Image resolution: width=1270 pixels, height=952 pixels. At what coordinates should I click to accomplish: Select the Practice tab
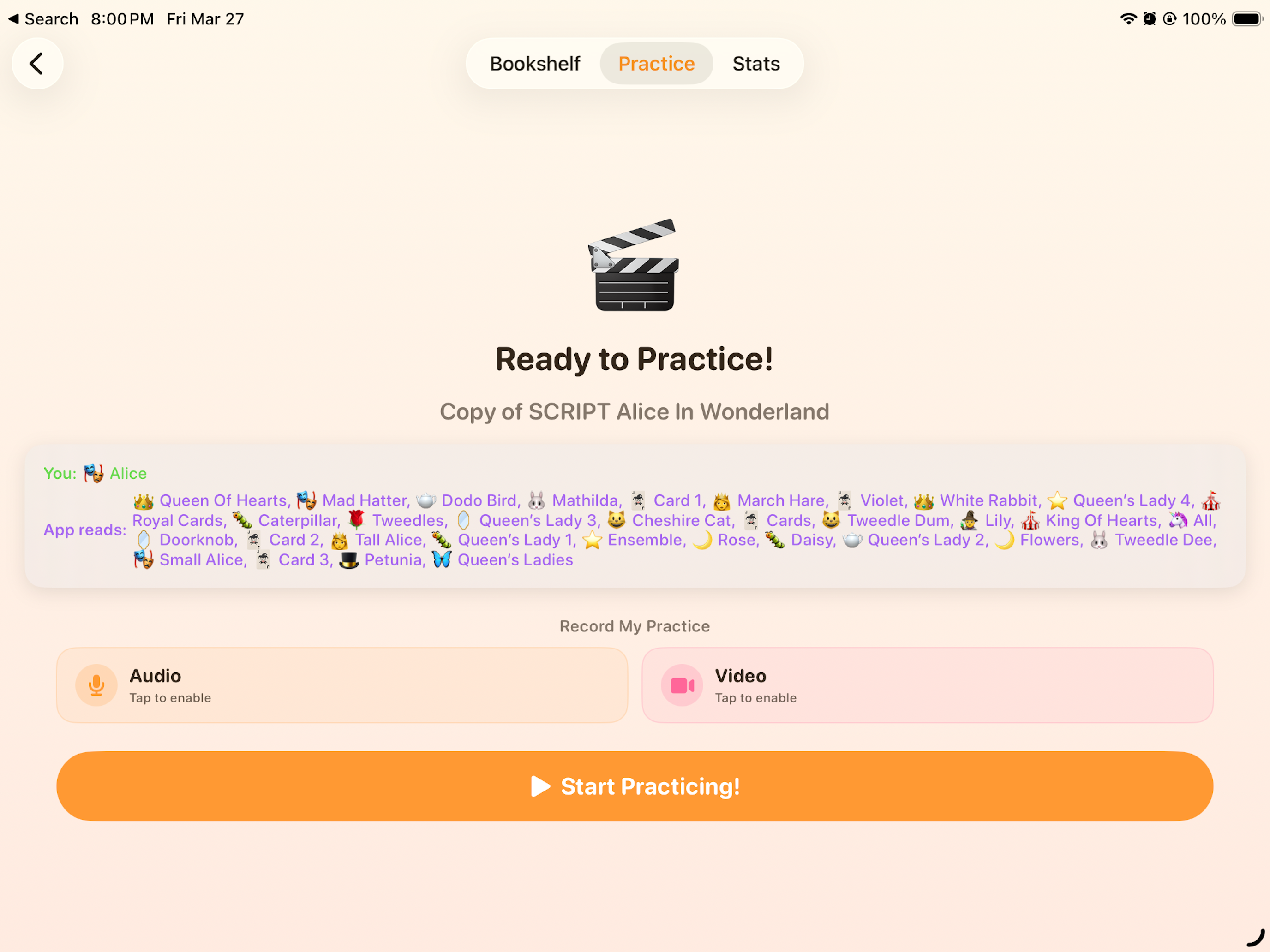(656, 64)
